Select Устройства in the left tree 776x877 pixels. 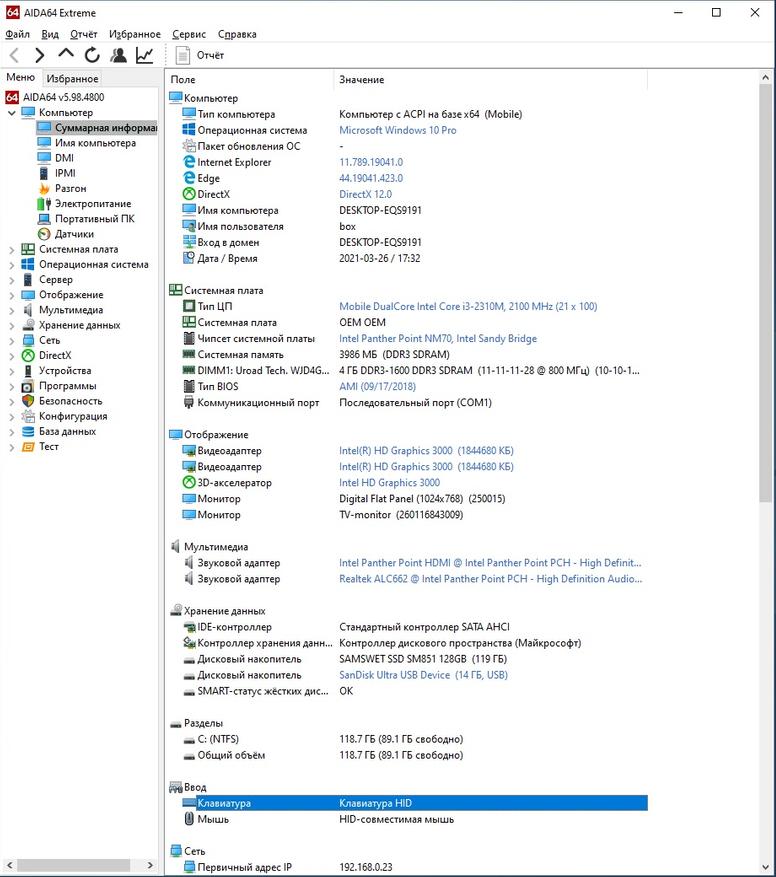point(65,370)
